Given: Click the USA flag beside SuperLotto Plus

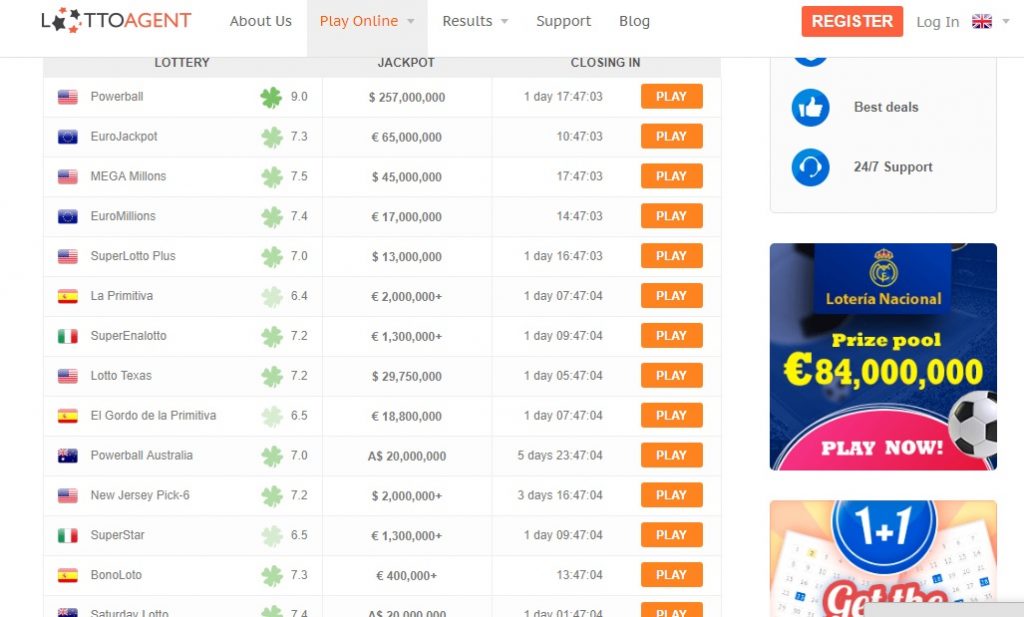Looking at the screenshot, I should pos(67,257).
